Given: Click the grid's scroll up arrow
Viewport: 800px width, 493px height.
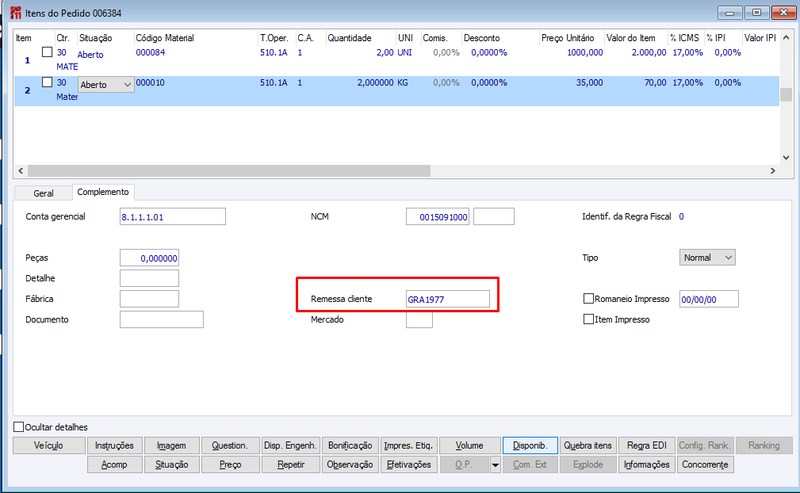Looking at the screenshot, I should tap(786, 37).
